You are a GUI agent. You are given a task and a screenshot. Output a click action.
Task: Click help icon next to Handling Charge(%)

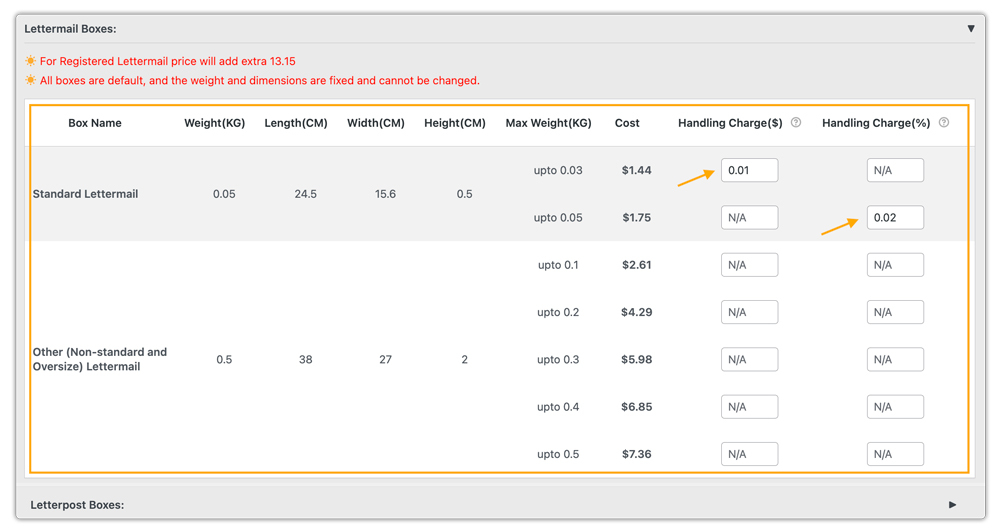[944, 123]
